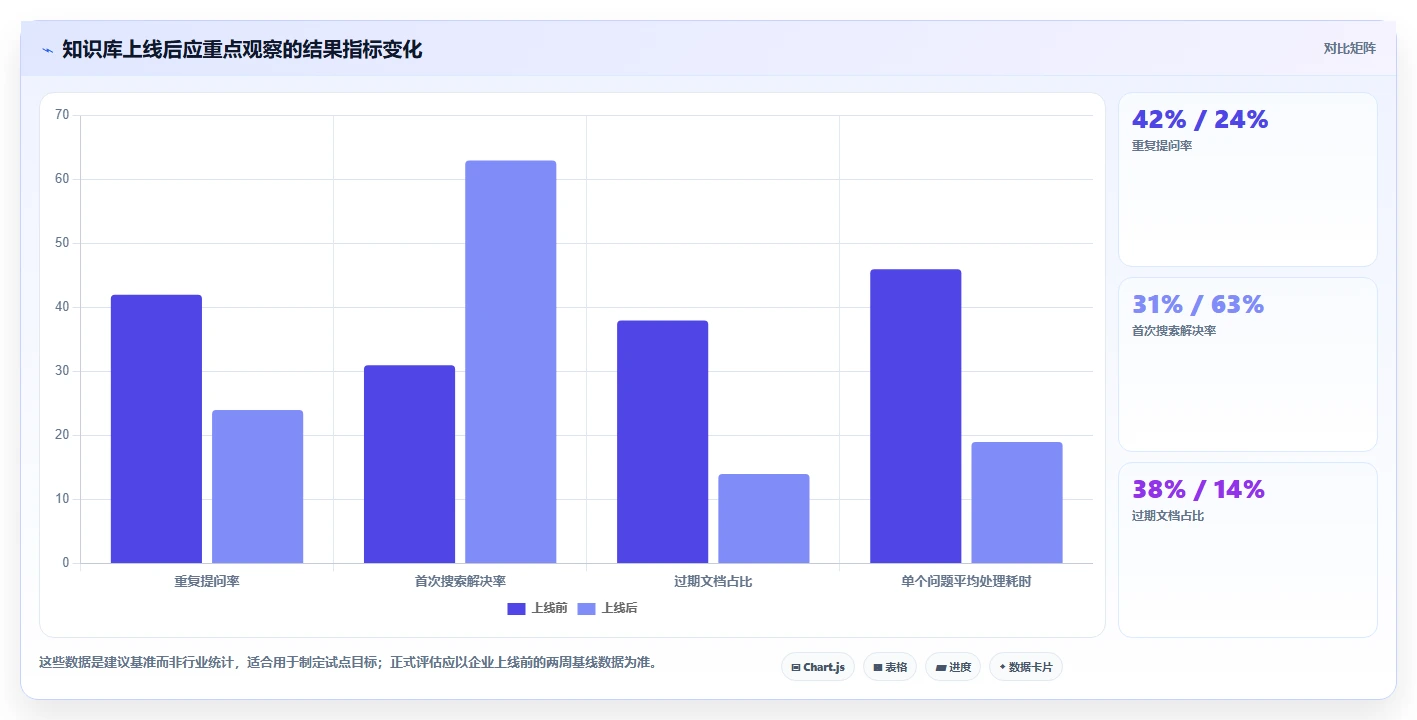Click the 过期文档占比 x-axis label
This screenshot has height=720, width=1417.
[713, 581]
